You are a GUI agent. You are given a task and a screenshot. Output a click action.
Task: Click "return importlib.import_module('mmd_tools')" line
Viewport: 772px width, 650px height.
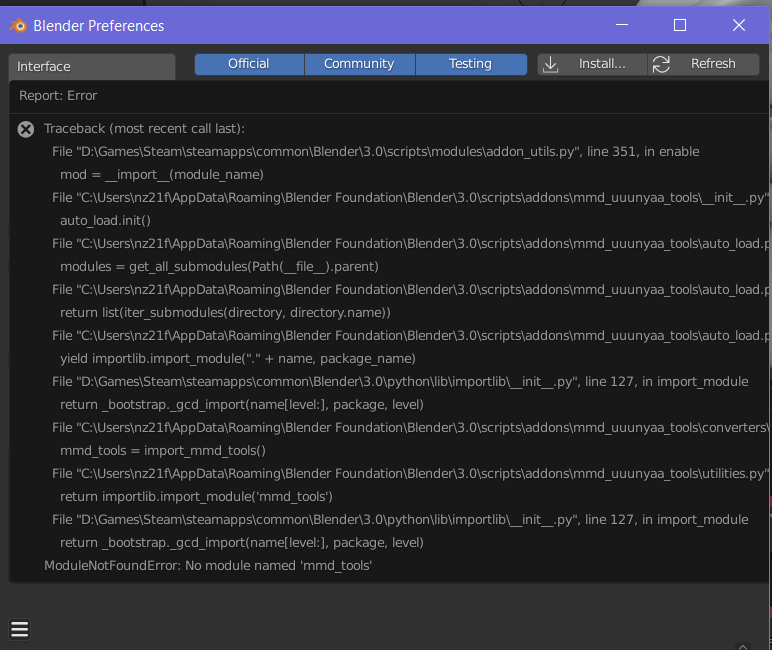(196, 496)
